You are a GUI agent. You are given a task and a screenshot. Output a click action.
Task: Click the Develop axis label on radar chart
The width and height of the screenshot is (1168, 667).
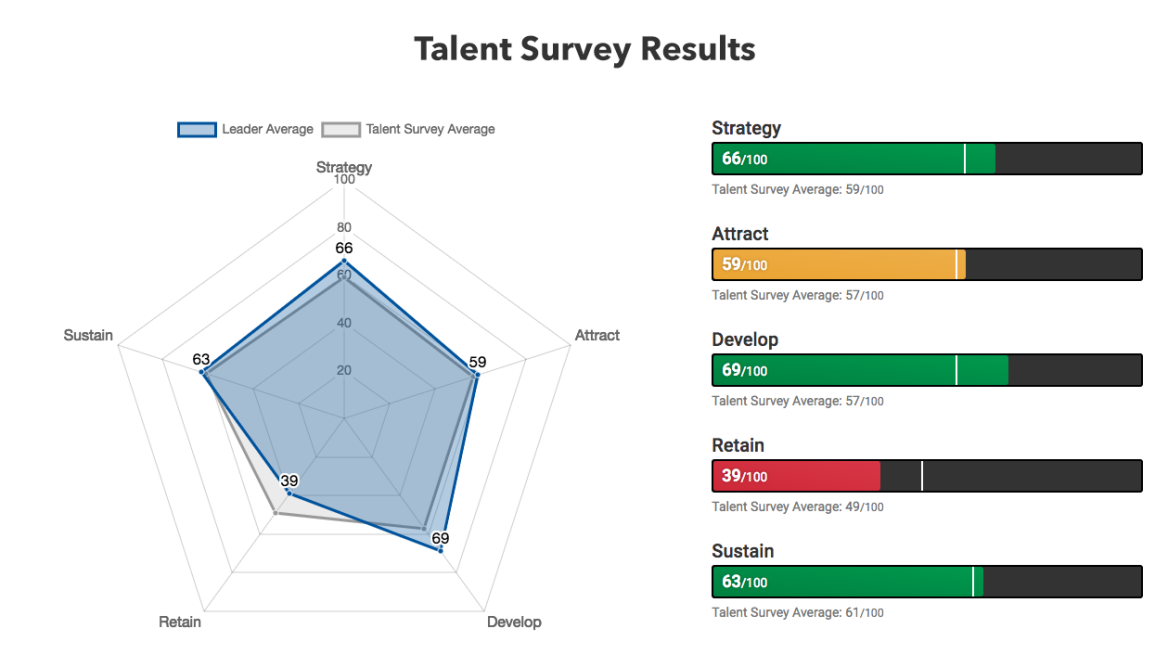[514, 622]
